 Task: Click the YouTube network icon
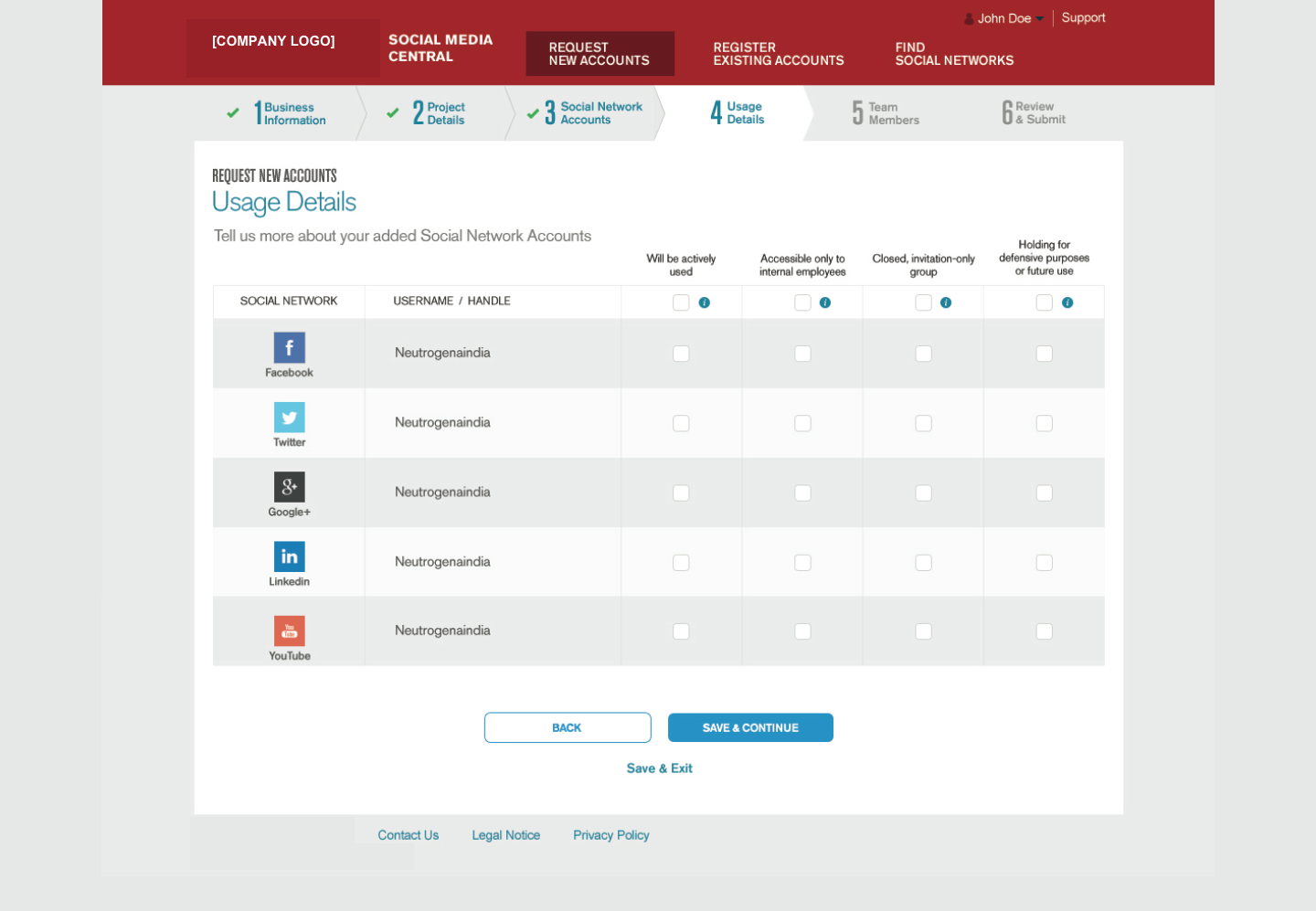pos(289,630)
